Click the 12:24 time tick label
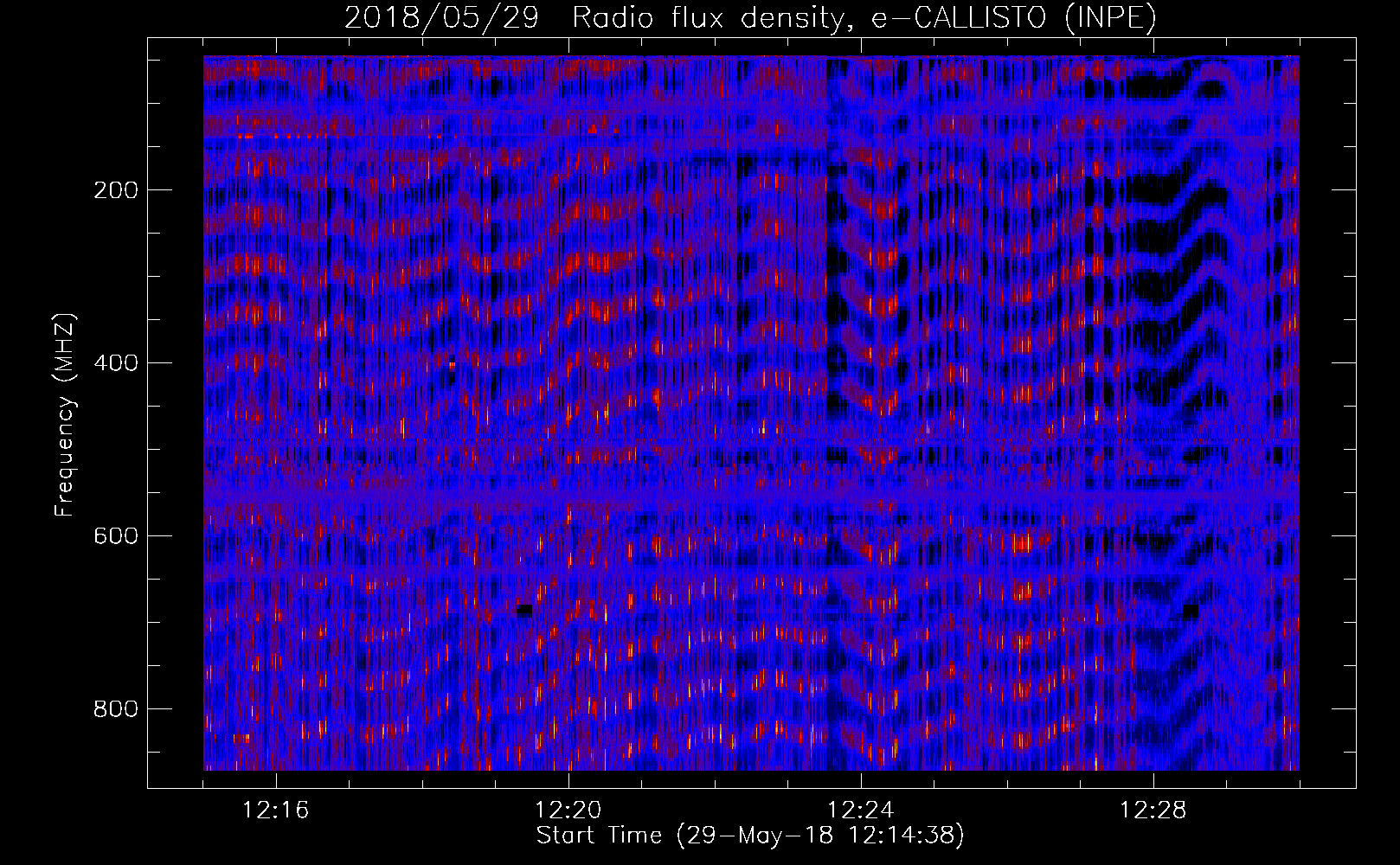 tap(860, 811)
